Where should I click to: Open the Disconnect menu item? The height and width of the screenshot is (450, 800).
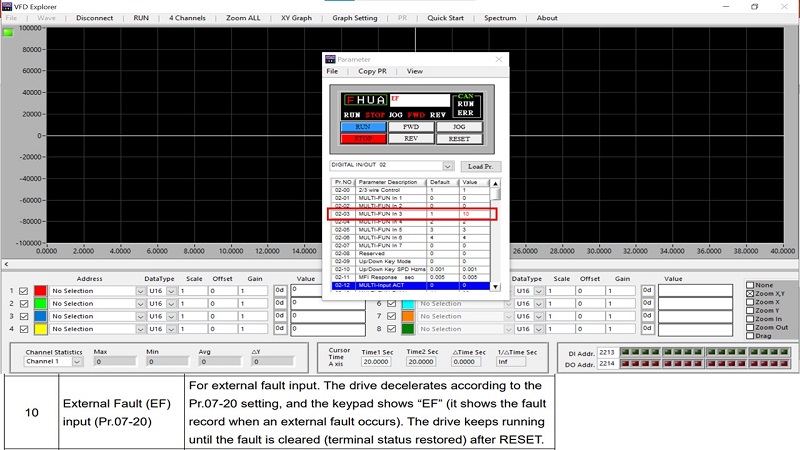(94, 18)
